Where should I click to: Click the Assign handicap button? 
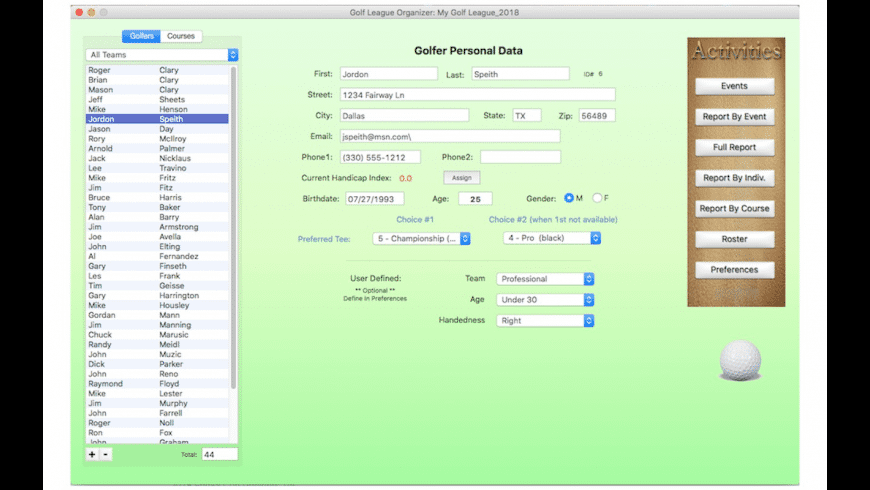pos(462,178)
